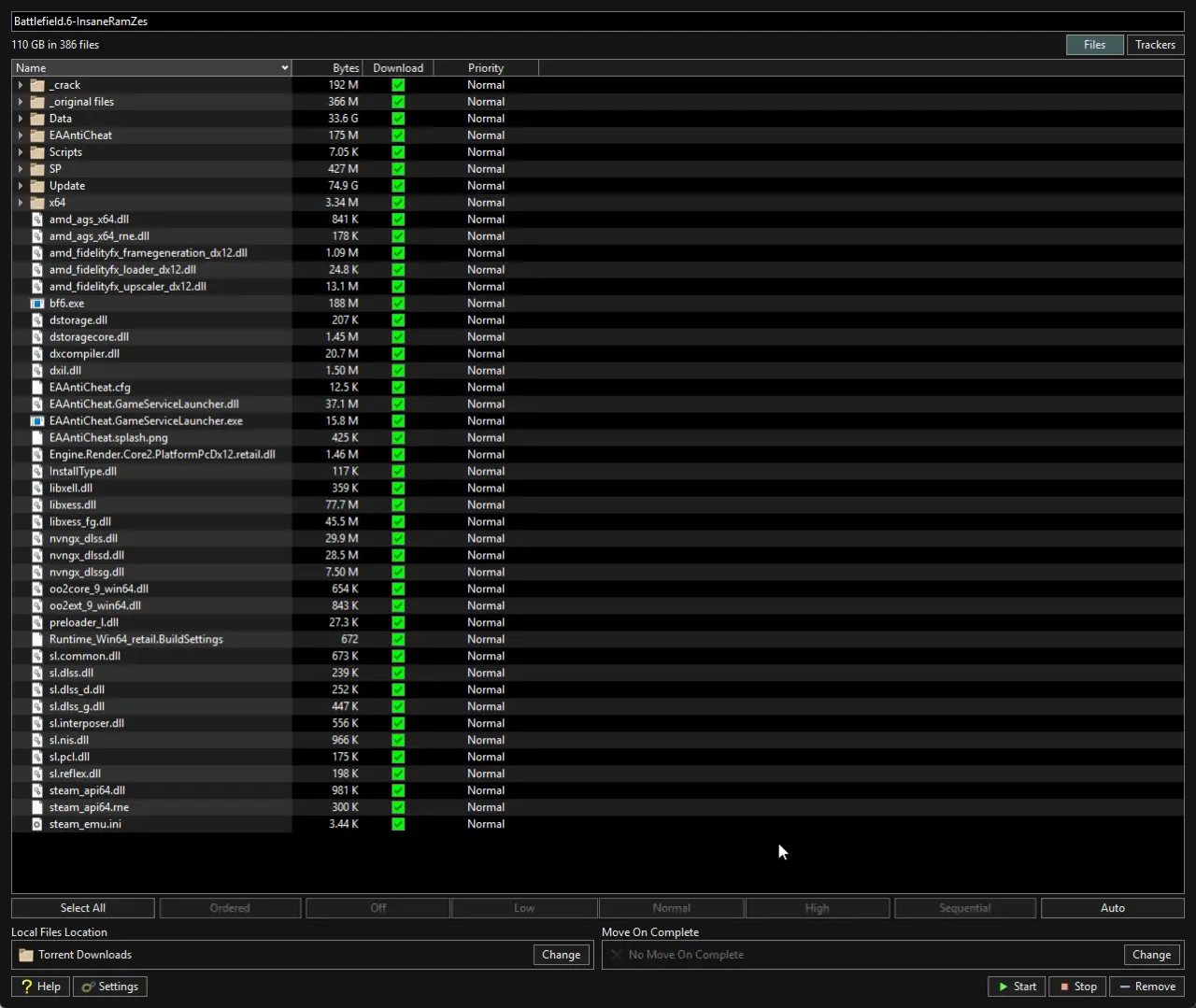Switch to the Trackers tab
Viewport: 1196px width, 1008px height.
1156,45
